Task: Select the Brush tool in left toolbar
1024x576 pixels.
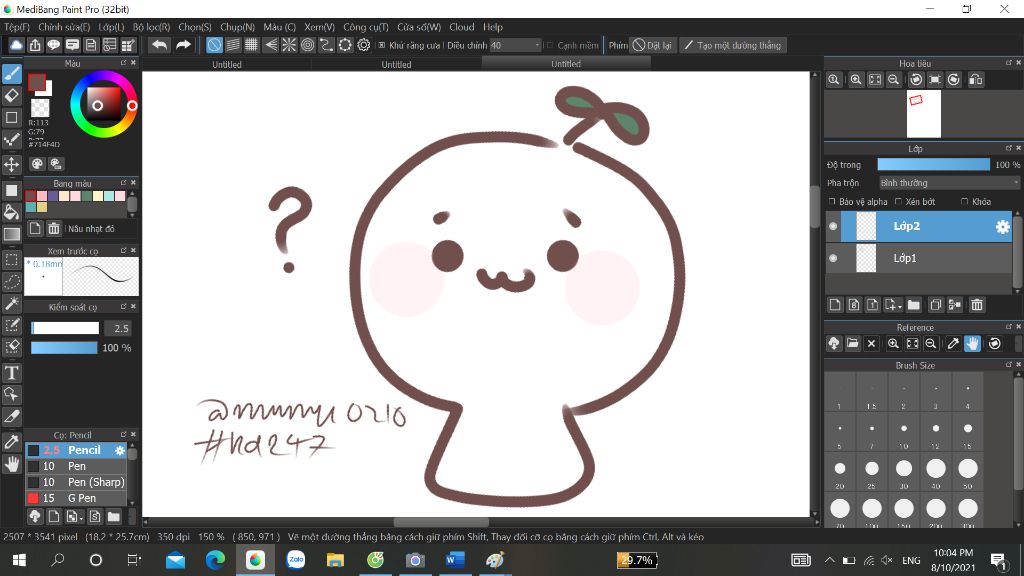Action: (x=12, y=74)
